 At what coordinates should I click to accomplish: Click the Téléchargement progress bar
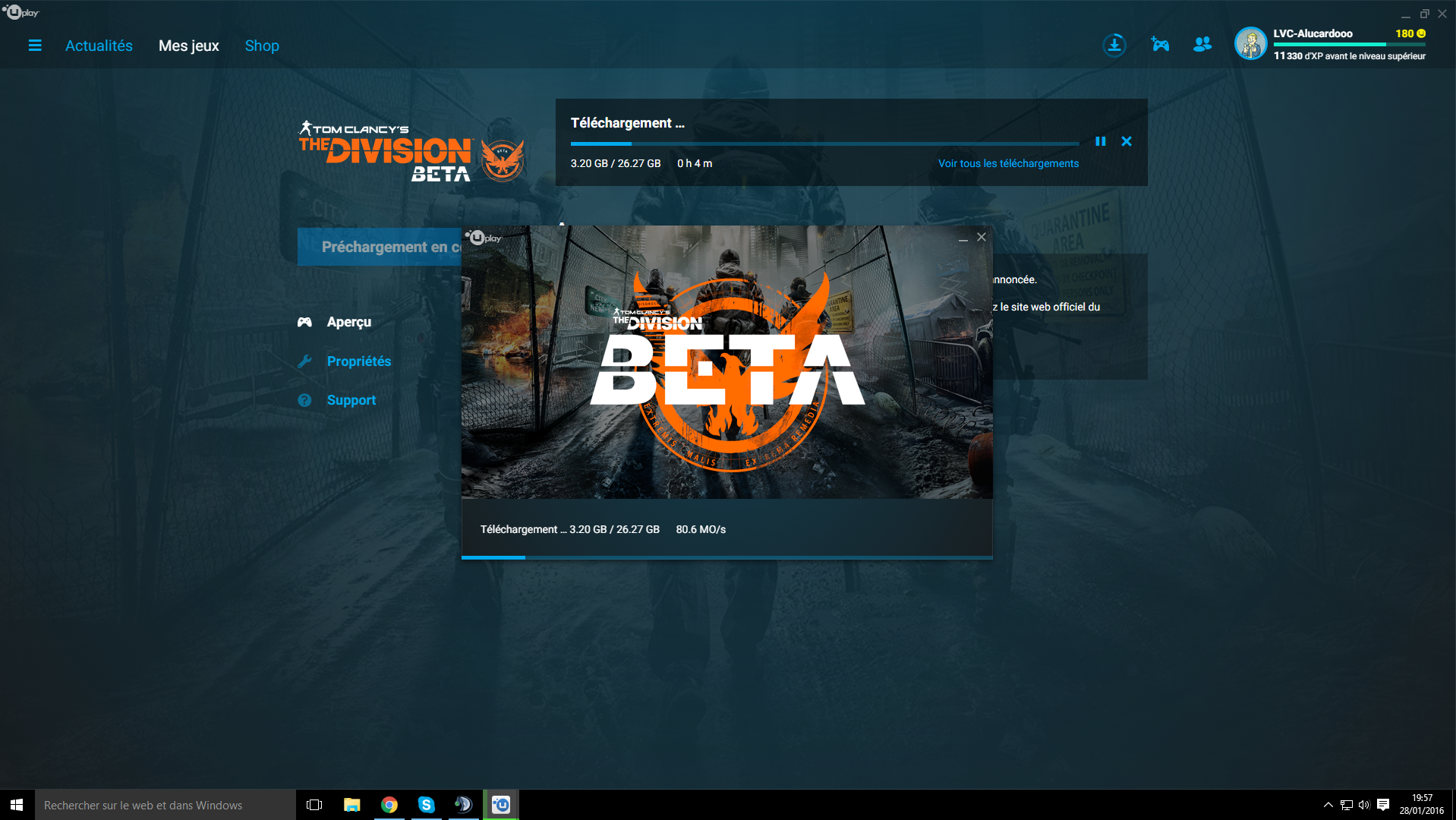[824, 143]
